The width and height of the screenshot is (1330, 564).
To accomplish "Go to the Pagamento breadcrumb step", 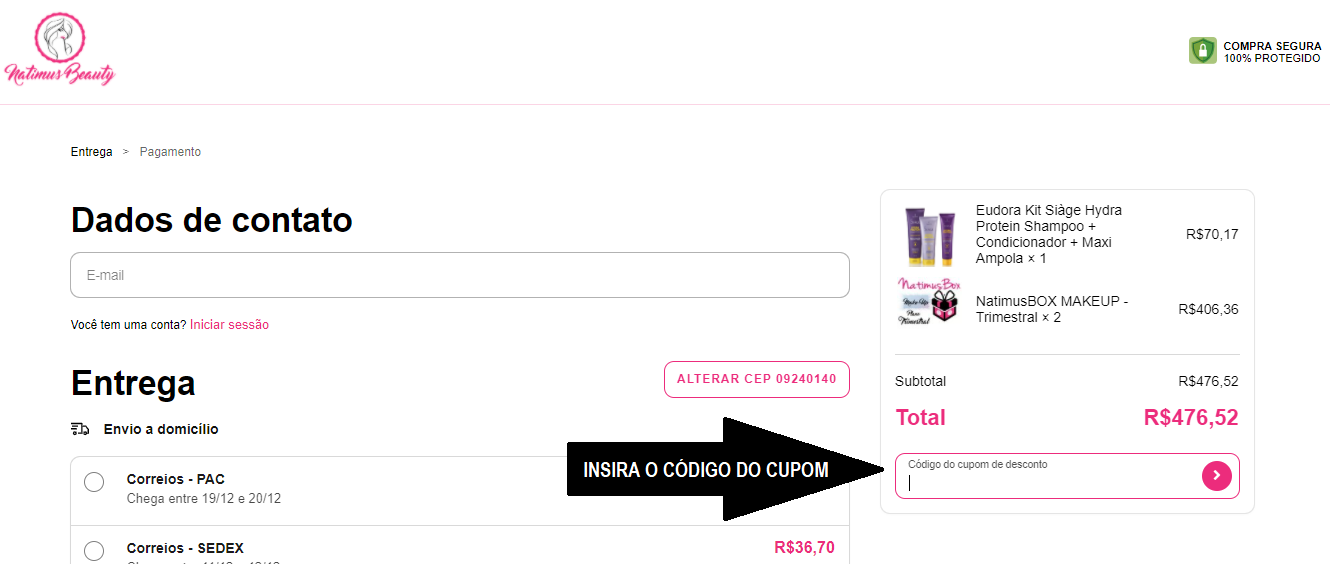I will [x=170, y=152].
